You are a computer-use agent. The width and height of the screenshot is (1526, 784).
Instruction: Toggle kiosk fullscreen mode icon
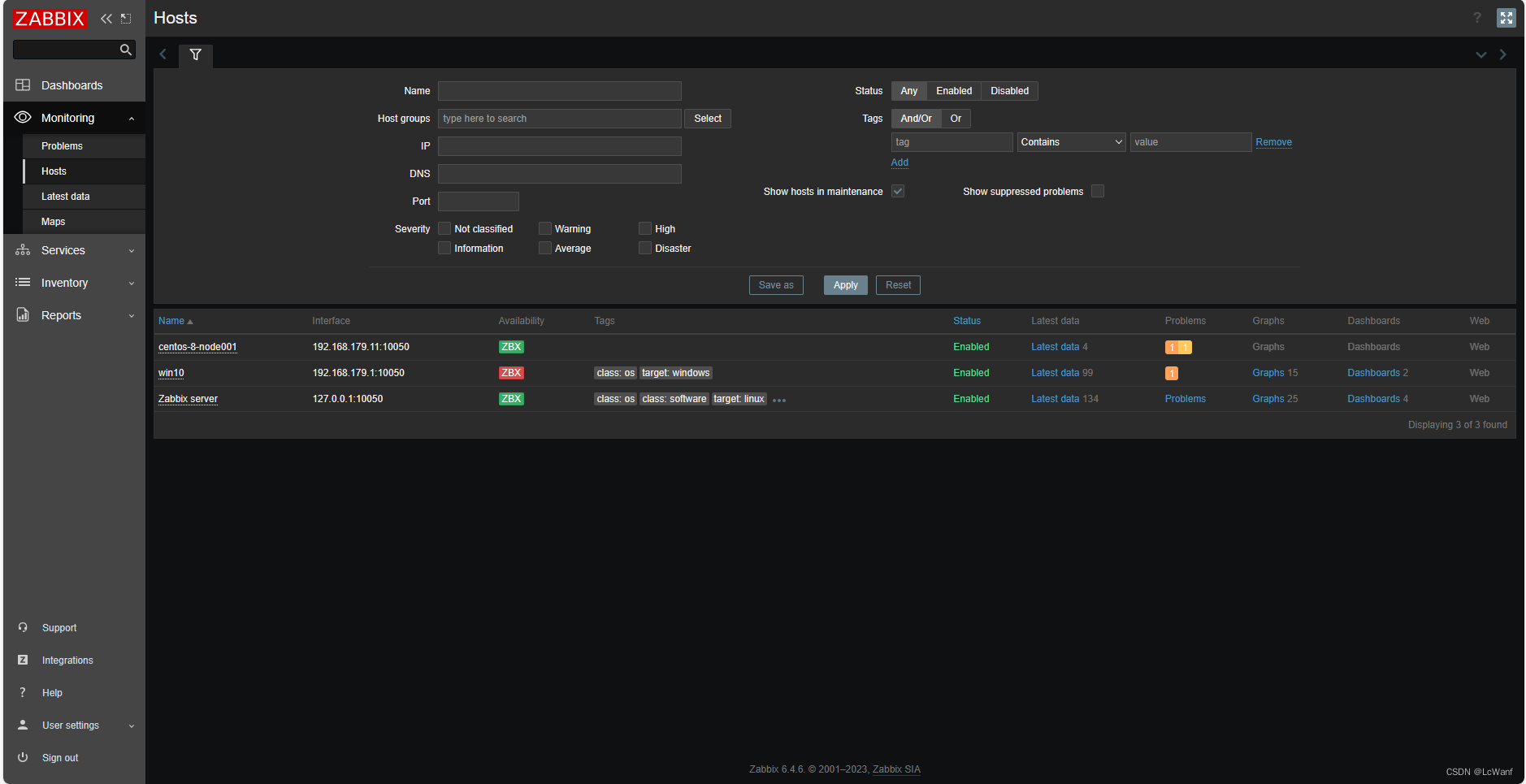click(x=1506, y=18)
